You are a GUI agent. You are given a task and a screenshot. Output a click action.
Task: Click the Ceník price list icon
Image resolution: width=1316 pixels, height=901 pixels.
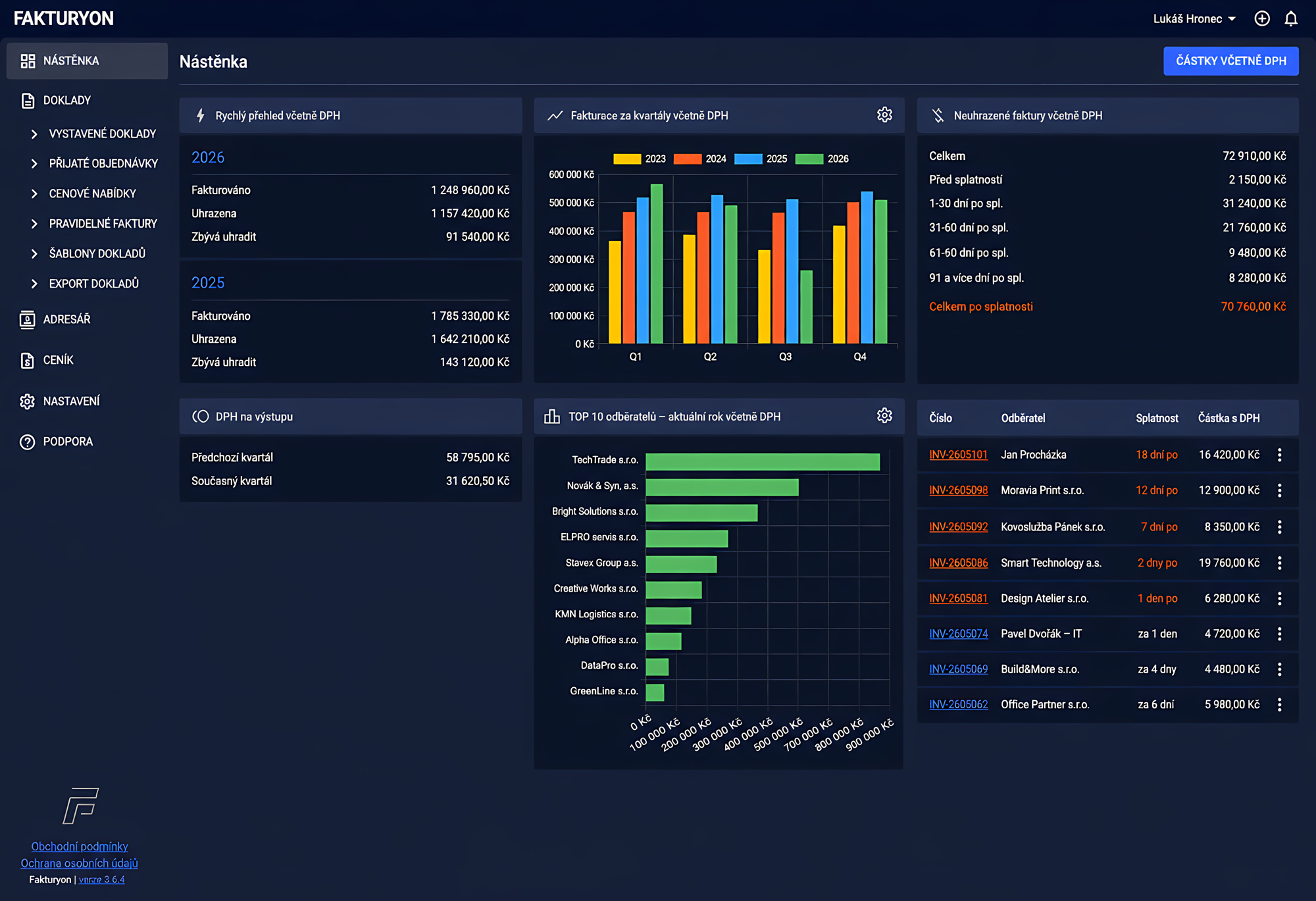point(27,361)
